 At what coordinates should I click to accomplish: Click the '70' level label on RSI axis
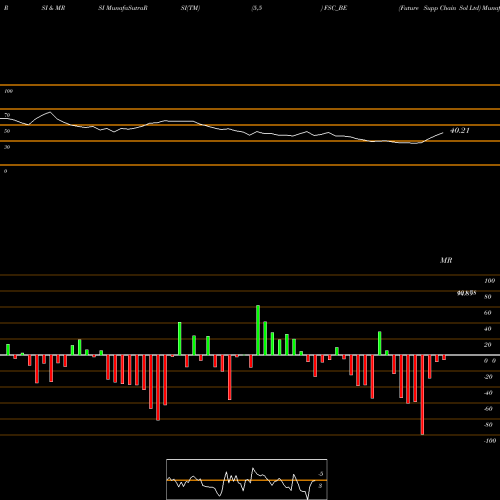coord(7,115)
